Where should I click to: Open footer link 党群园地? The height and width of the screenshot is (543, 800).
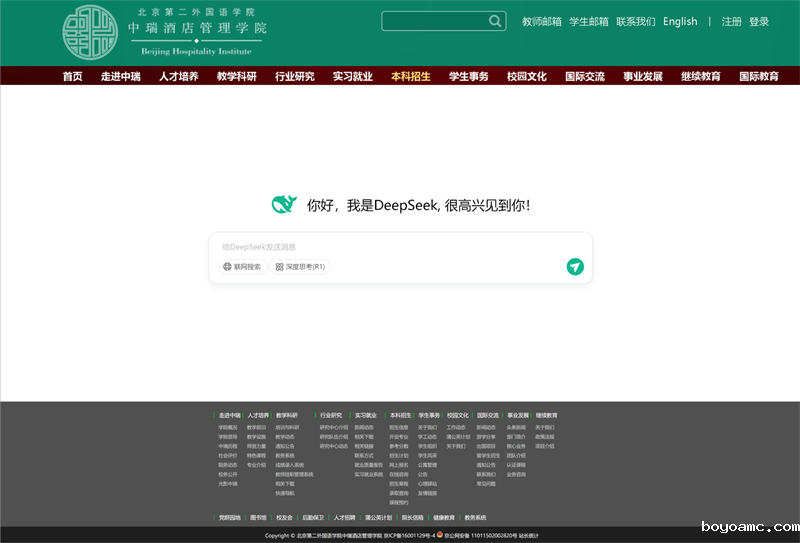click(x=230, y=517)
